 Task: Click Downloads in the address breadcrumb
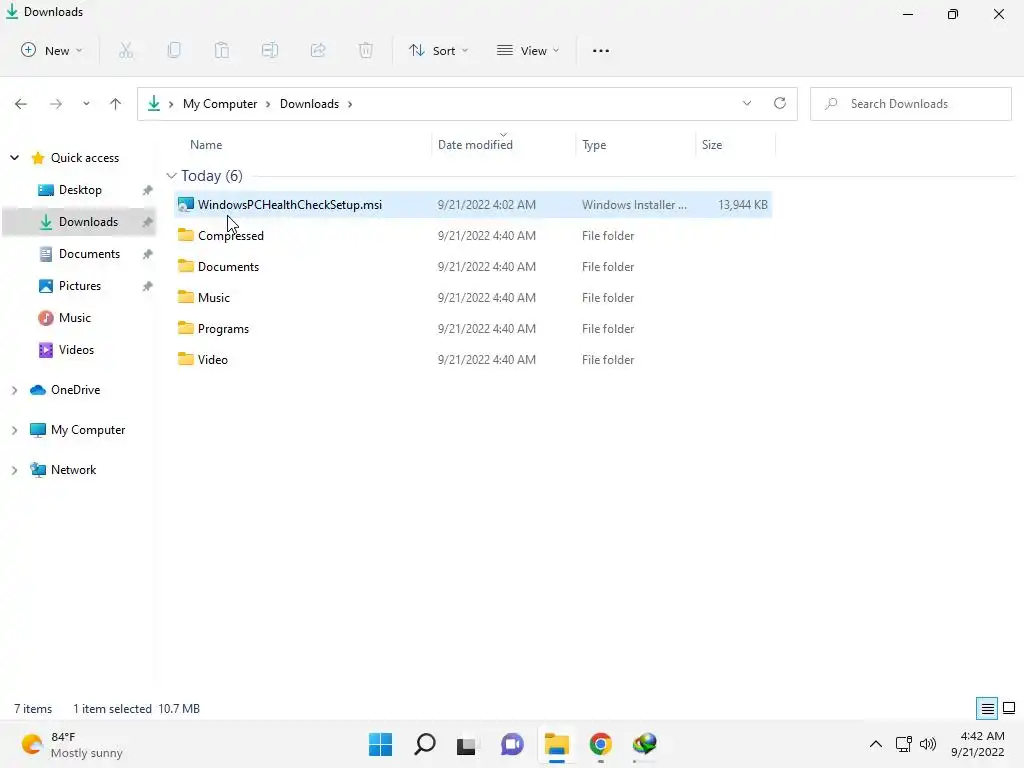tap(310, 104)
